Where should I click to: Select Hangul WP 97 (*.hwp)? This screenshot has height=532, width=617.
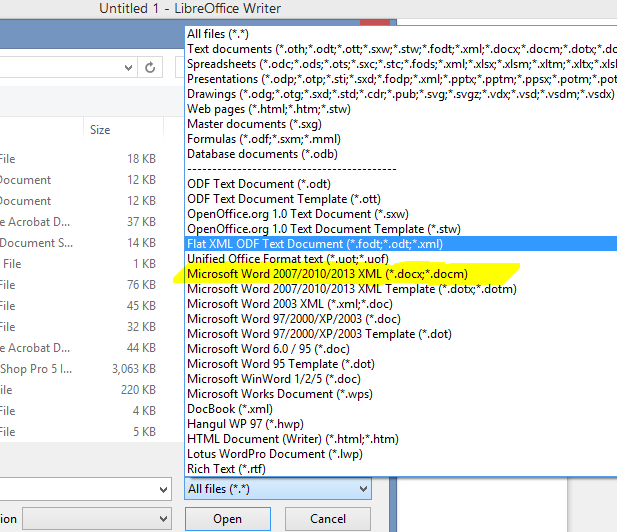click(401, 423)
